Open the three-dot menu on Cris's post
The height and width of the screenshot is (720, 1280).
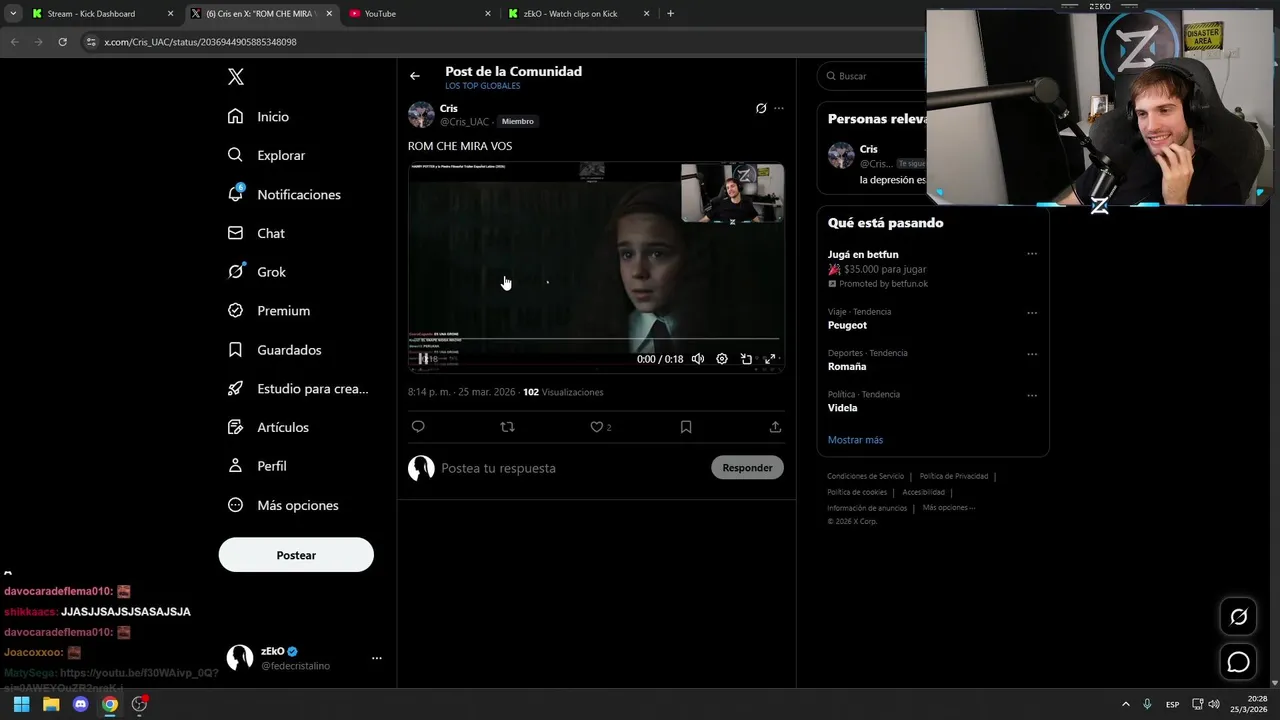click(x=779, y=108)
